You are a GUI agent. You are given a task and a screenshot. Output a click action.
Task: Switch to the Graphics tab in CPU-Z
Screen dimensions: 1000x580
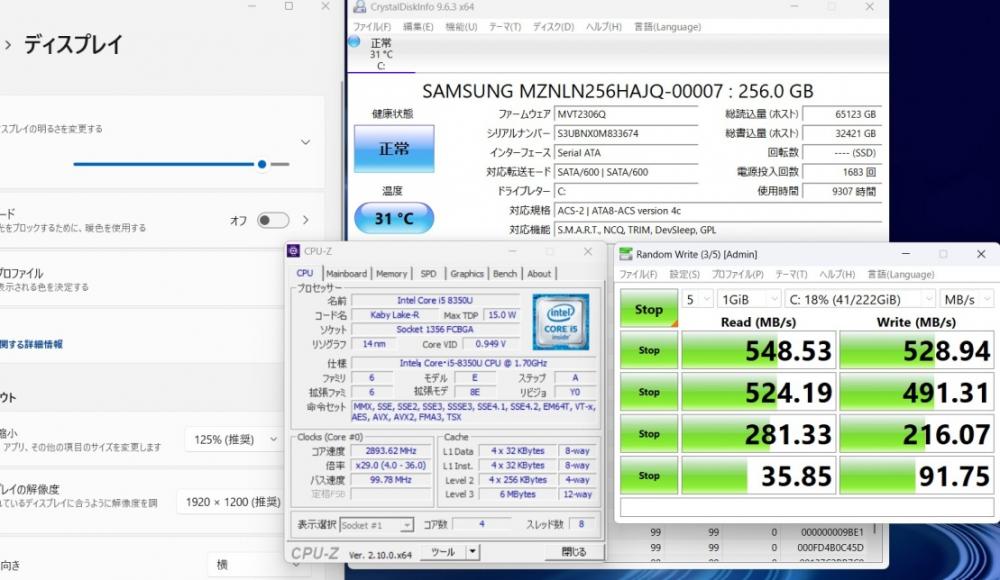coord(466,273)
